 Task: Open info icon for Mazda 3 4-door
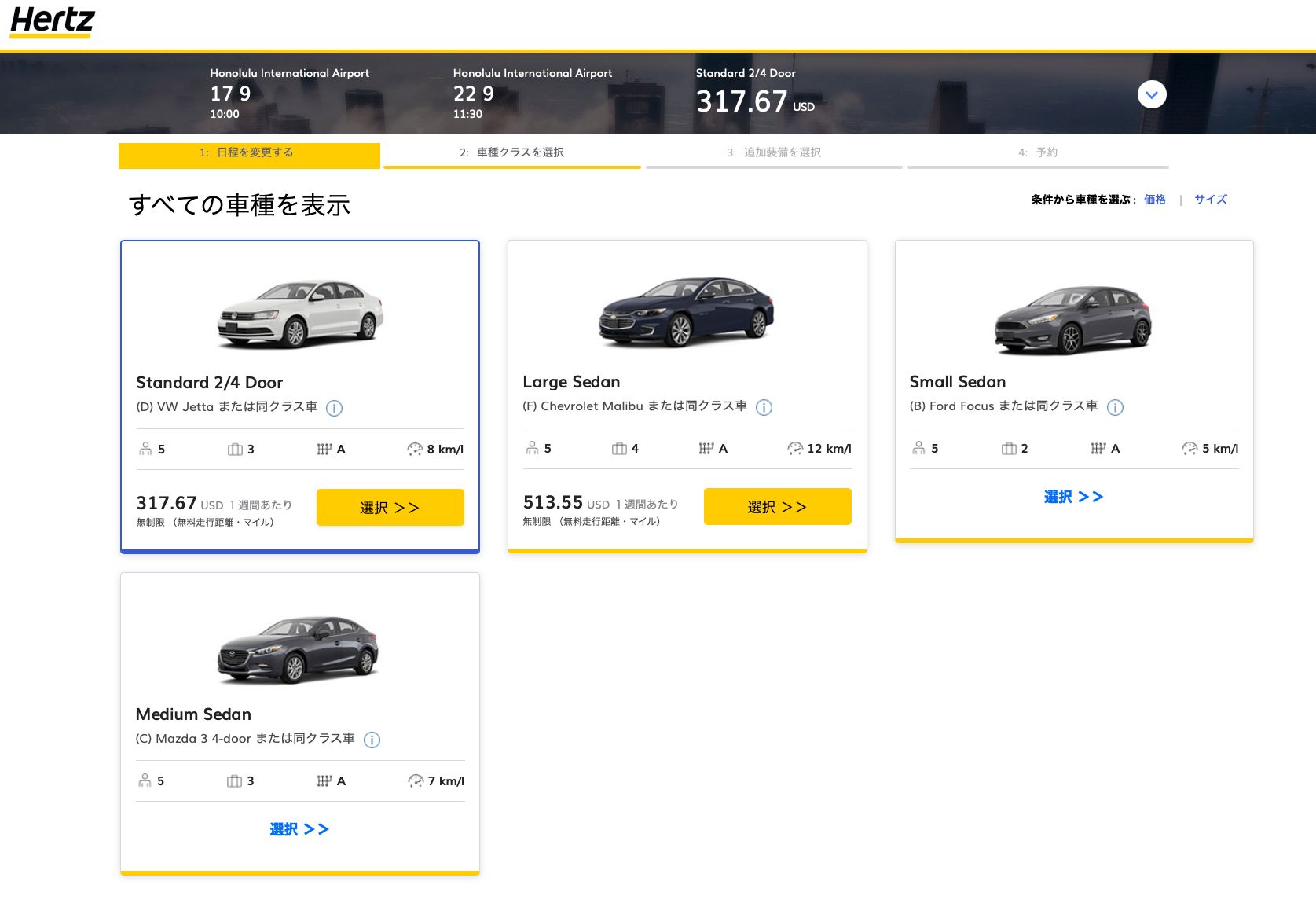372,740
